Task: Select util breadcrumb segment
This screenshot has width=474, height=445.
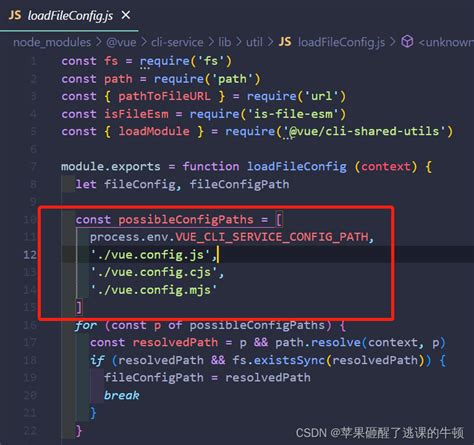Action: coord(254,42)
